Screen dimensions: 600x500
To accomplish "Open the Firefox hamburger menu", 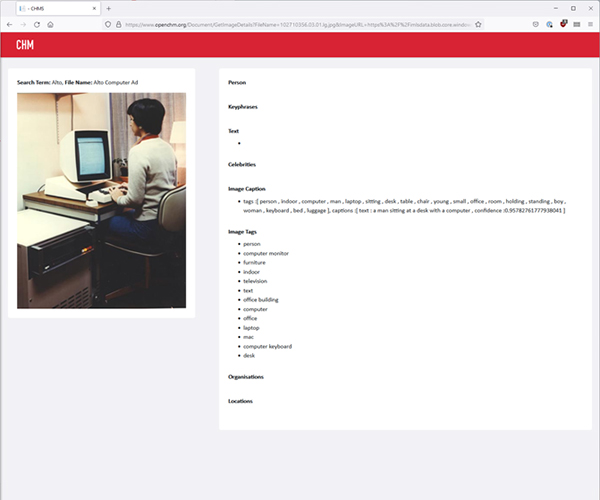I will tap(590, 24).
